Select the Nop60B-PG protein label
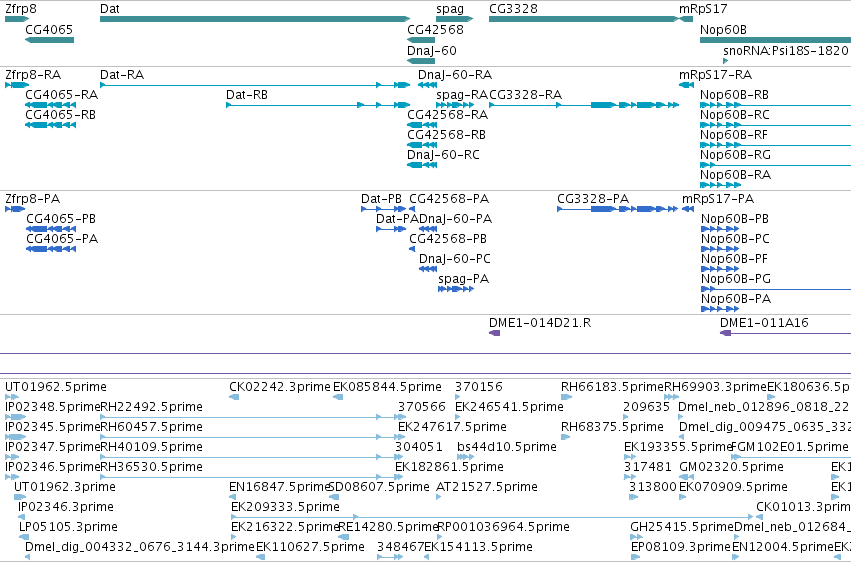Screen dimensions: 851x562 [x=736, y=279]
